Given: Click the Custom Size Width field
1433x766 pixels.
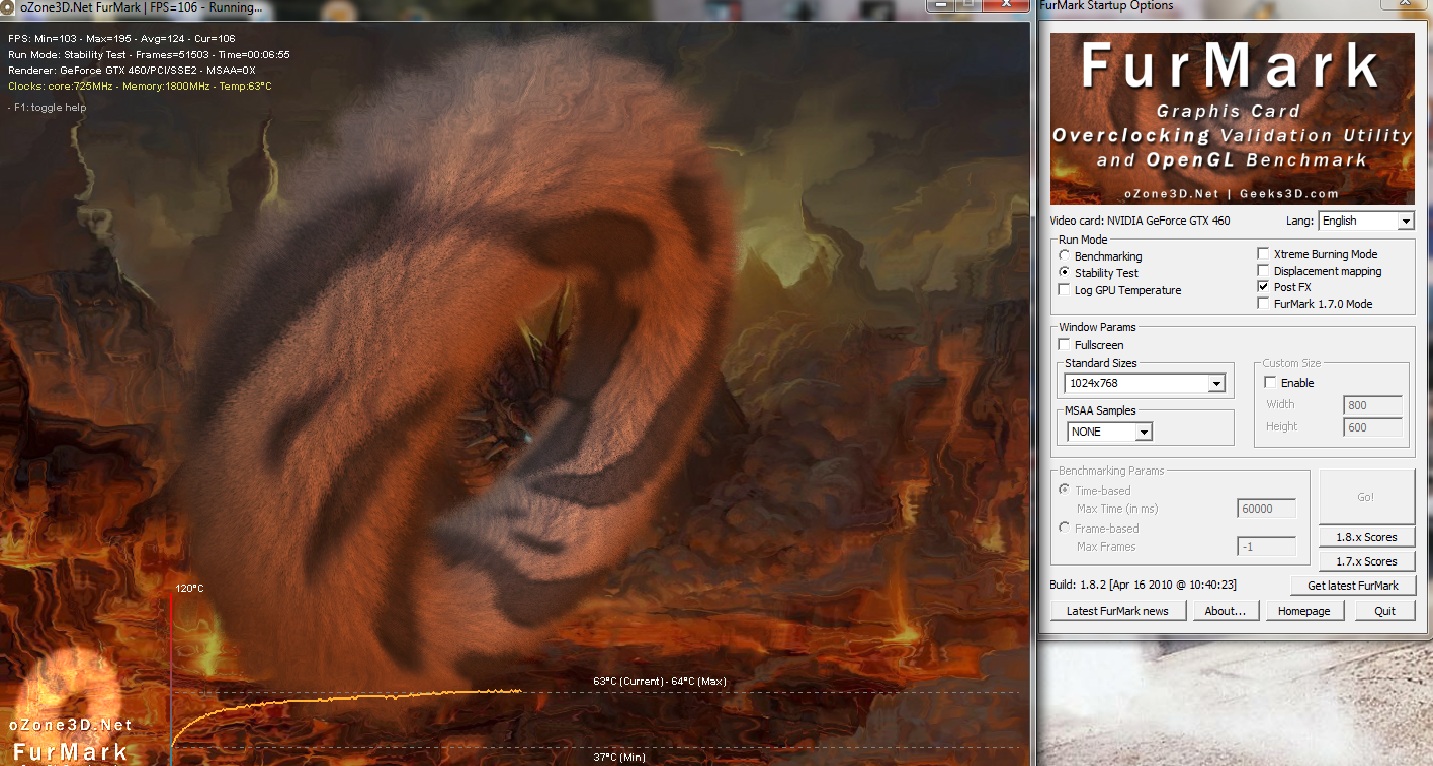Looking at the screenshot, I should pyautogui.click(x=1373, y=405).
